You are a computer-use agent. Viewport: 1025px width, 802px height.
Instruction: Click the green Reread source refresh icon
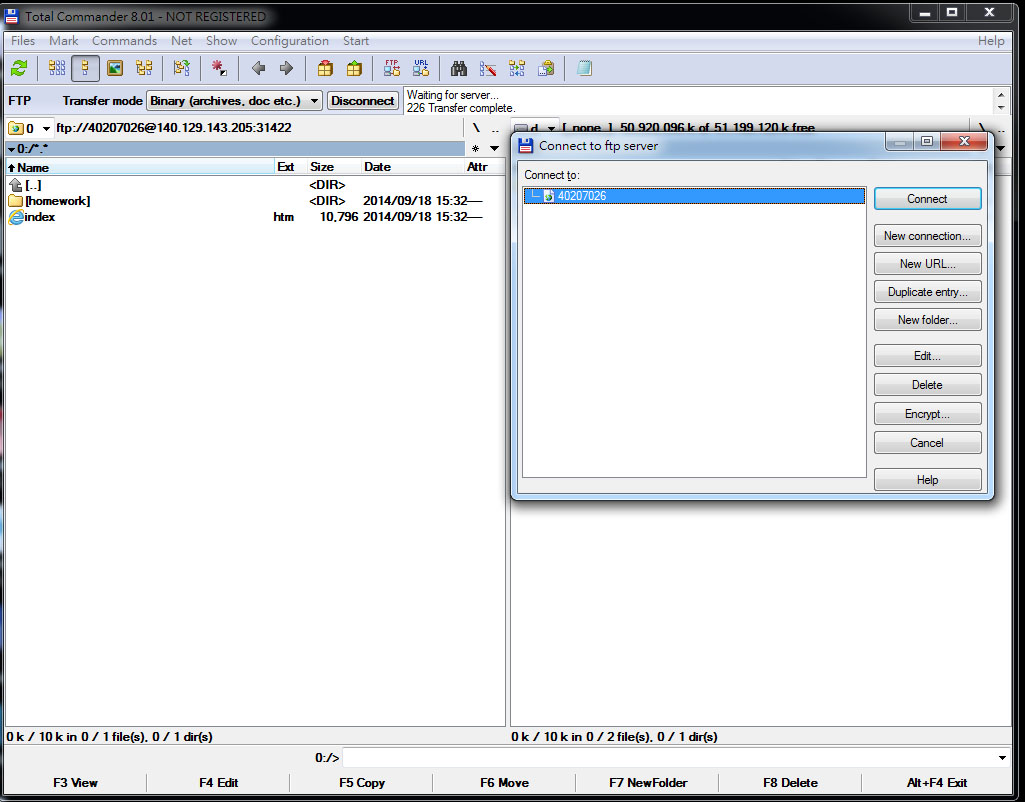(x=19, y=68)
